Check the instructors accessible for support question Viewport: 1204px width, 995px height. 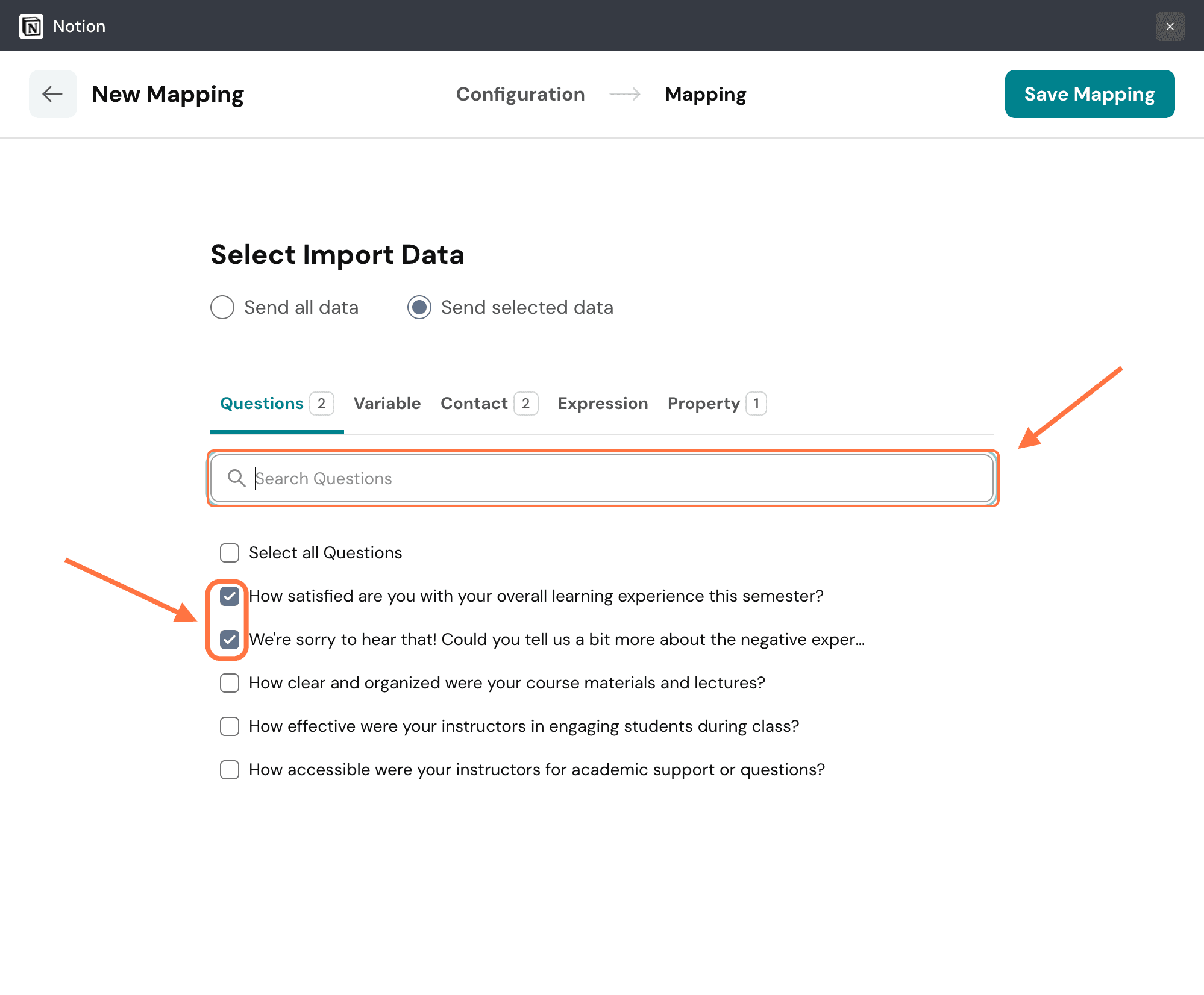(230, 770)
